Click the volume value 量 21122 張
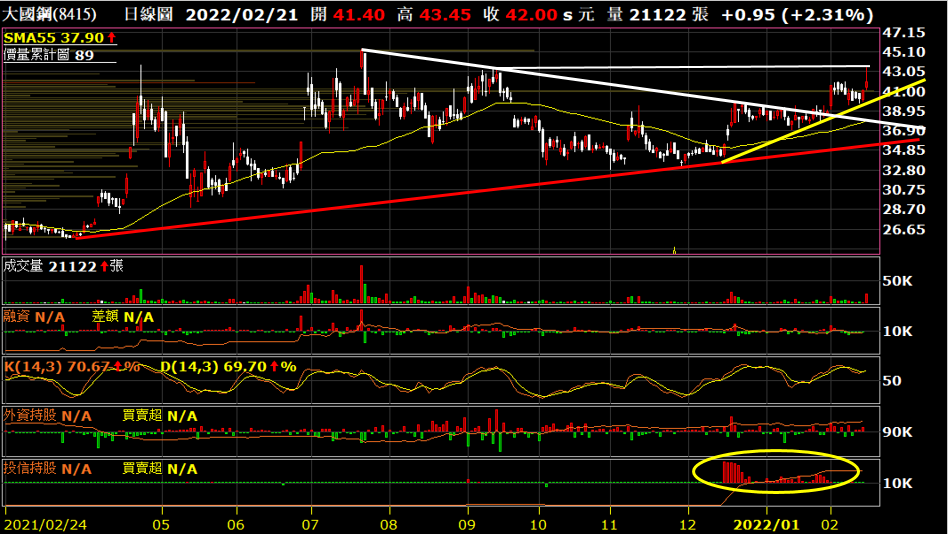This screenshot has height=534, width=948. pyautogui.click(x=658, y=15)
